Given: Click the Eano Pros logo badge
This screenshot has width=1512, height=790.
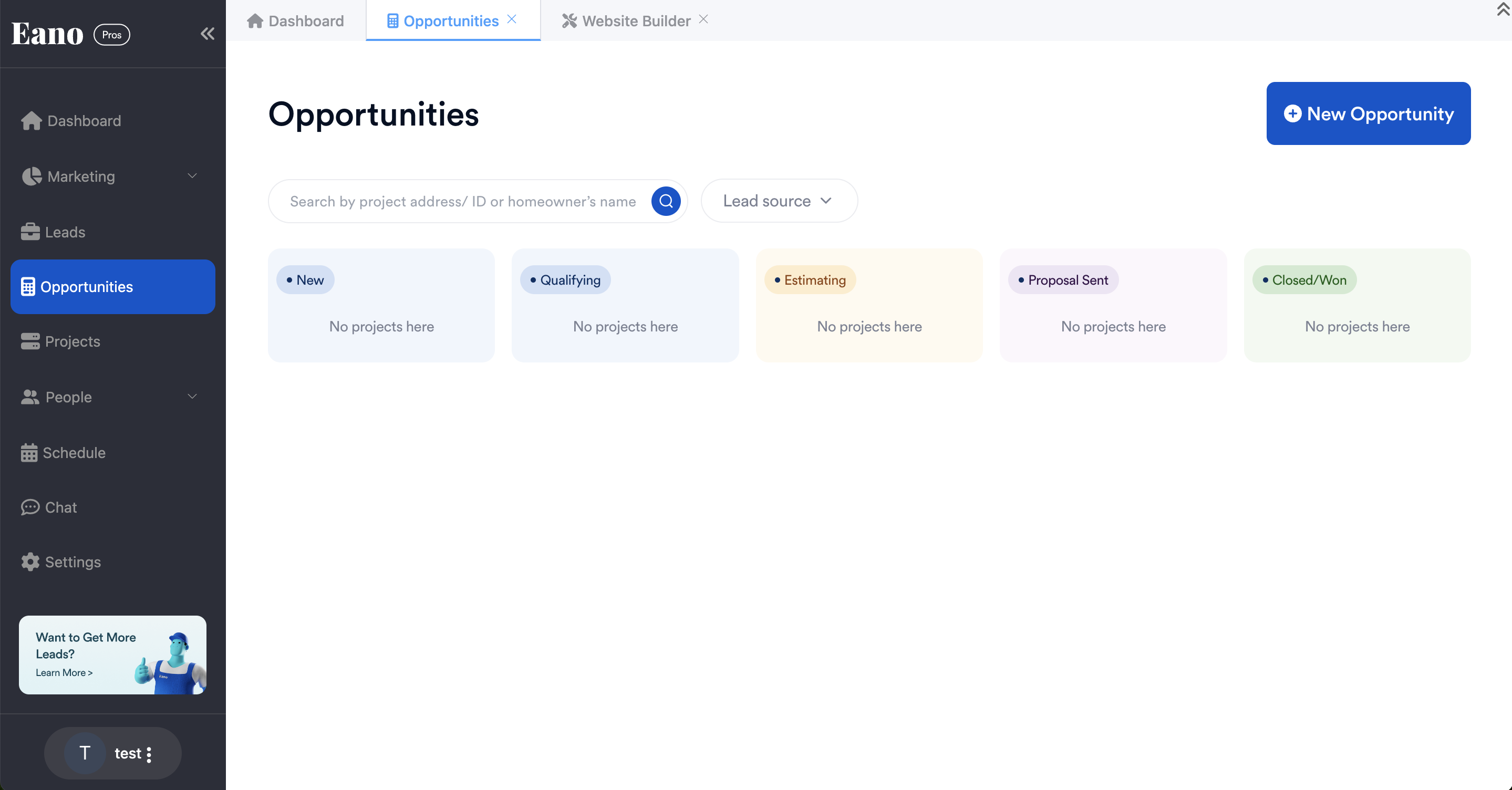Looking at the screenshot, I should (69, 34).
